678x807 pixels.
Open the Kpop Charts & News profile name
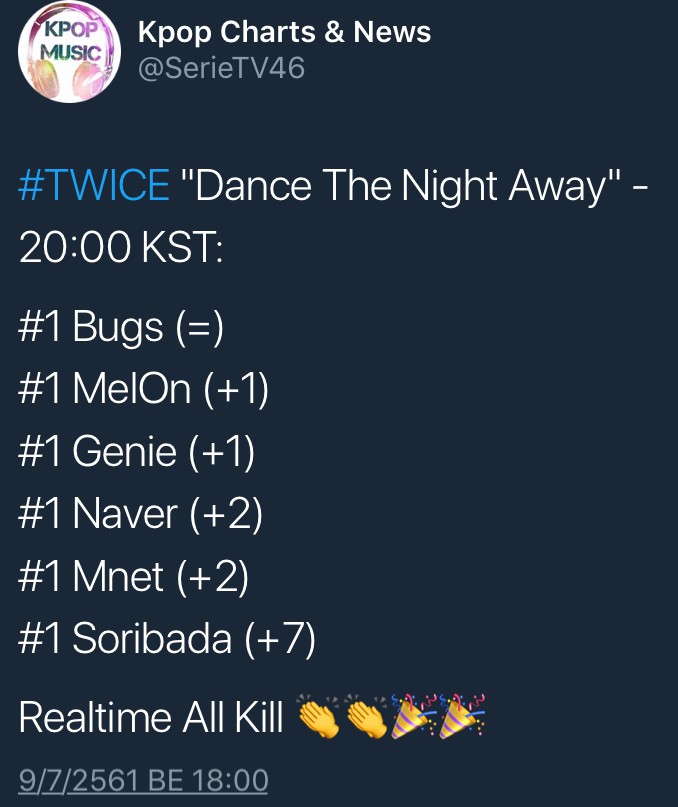[x=284, y=32]
